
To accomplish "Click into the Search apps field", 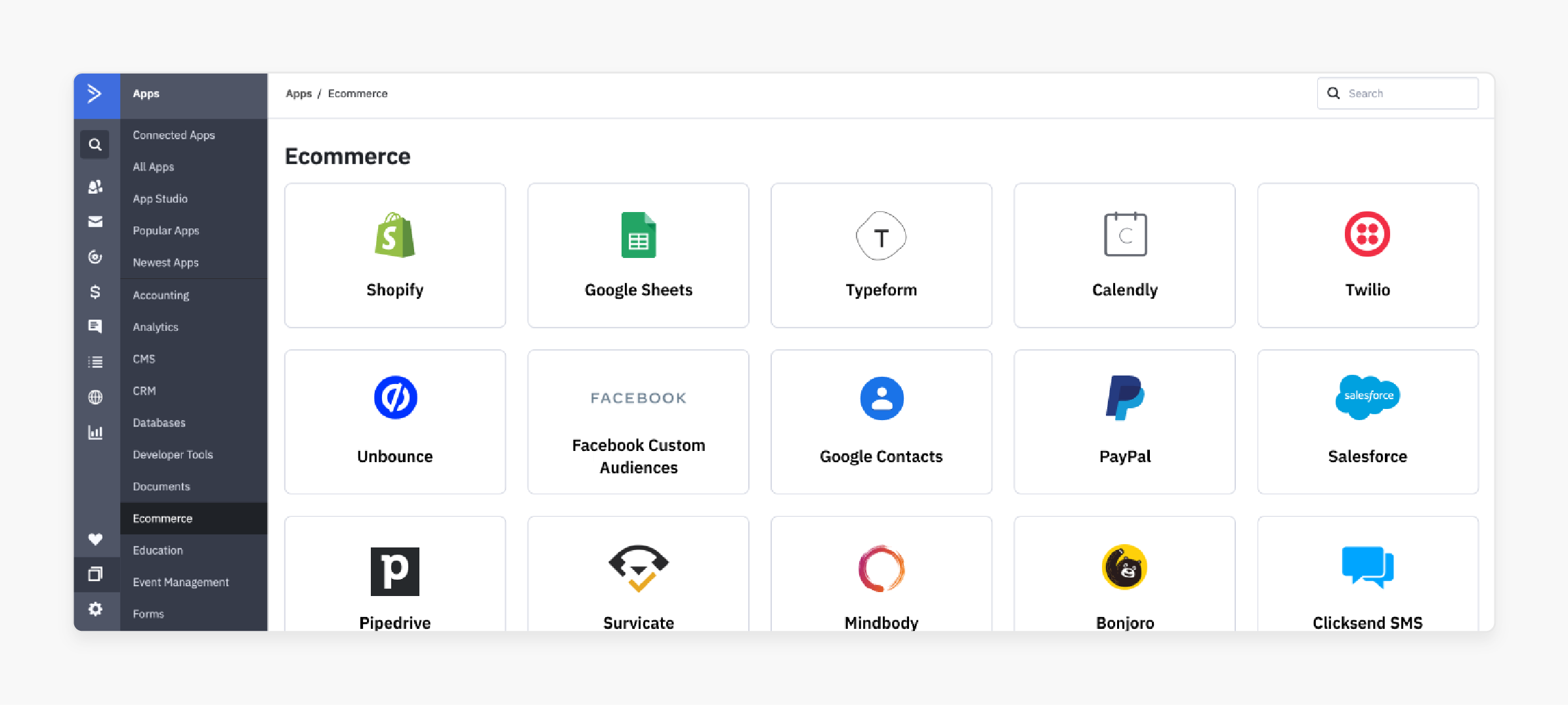I will pos(1397,94).
